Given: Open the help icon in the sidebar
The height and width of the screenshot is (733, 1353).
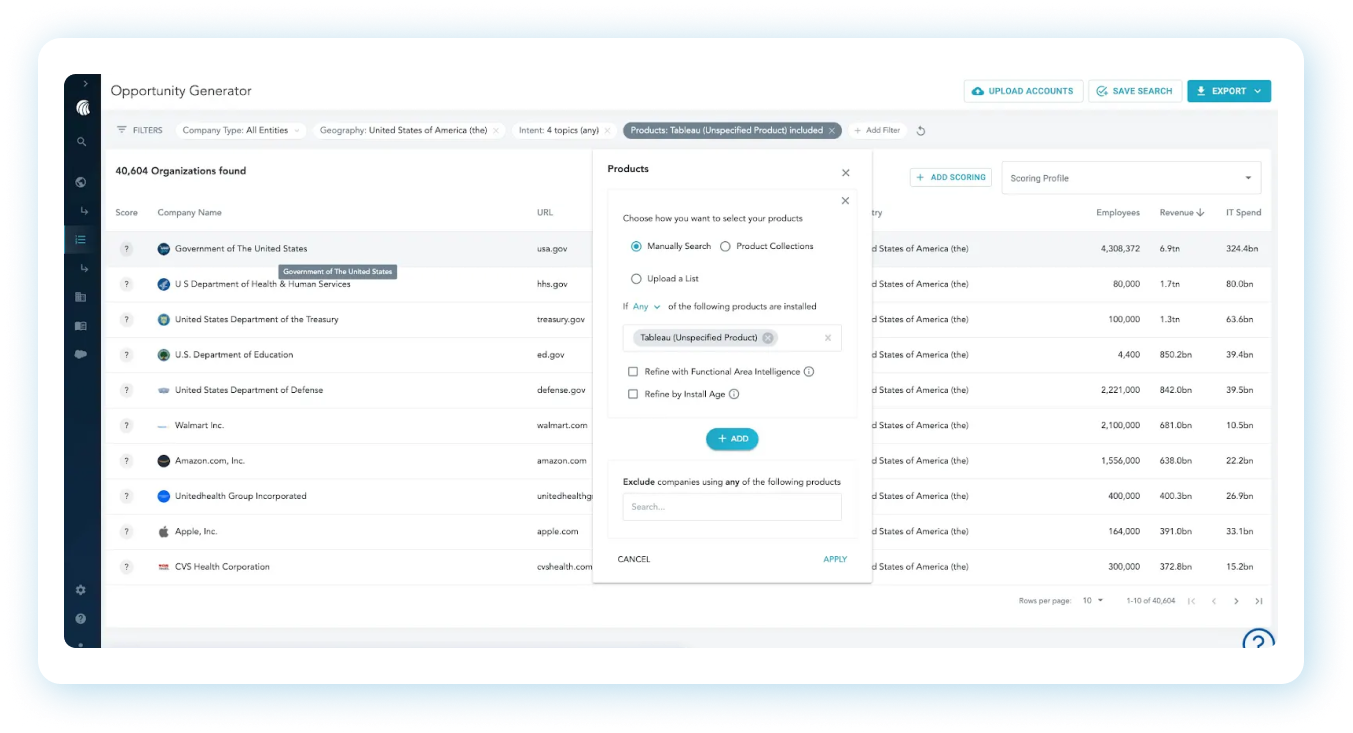Looking at the screenshot, I should 81,619.
